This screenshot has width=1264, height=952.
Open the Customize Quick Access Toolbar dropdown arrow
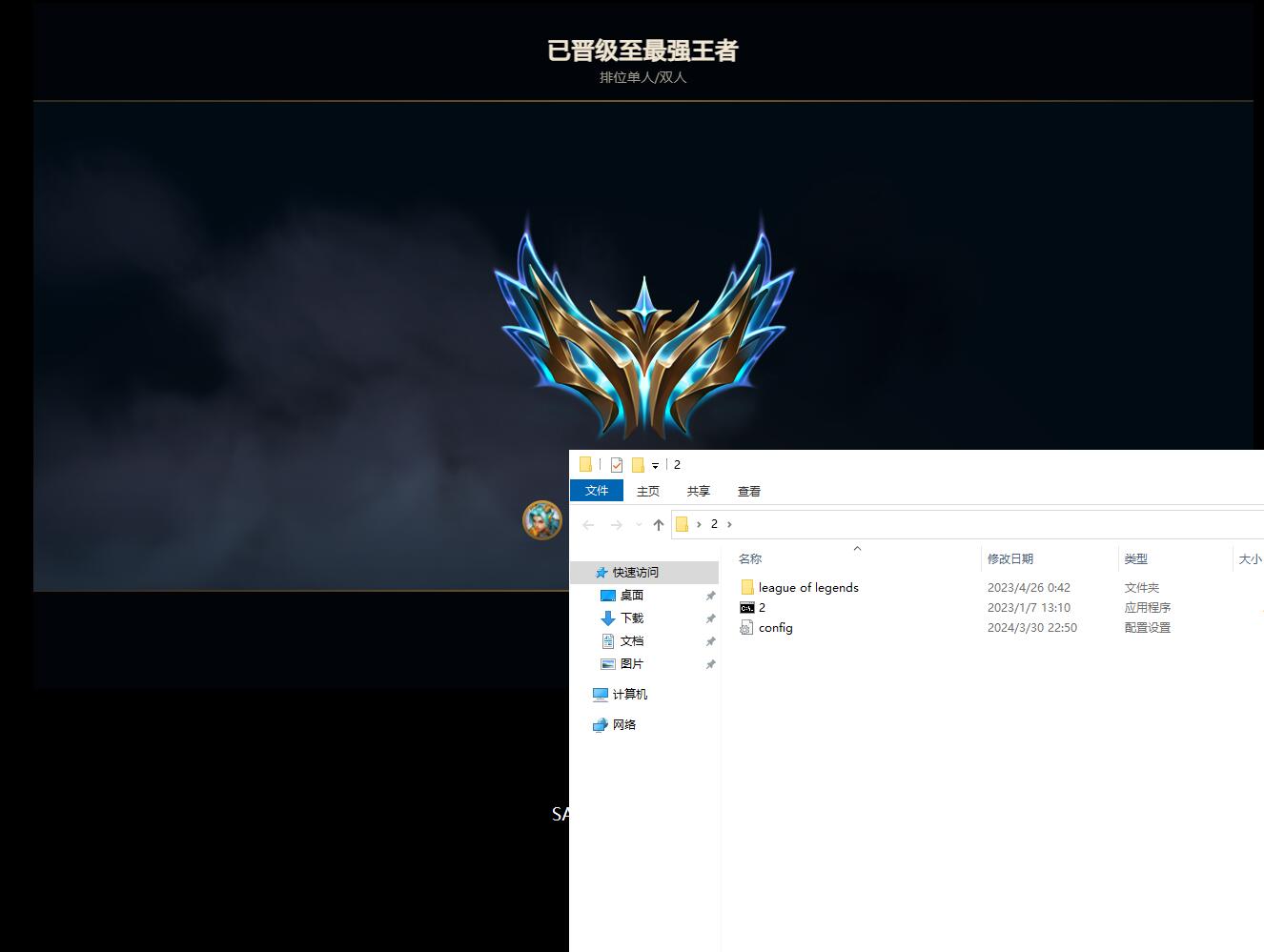655,466
